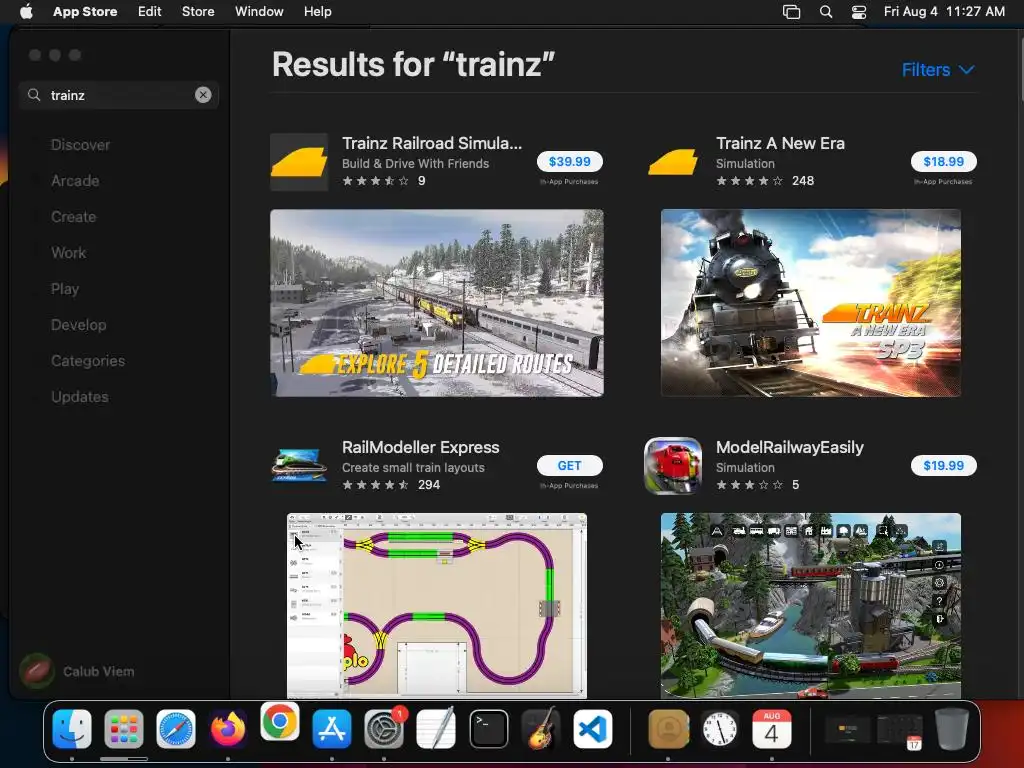1024x768 pixels.
Task: View RailModeller track layout screenshot
Action: [436, 605]
